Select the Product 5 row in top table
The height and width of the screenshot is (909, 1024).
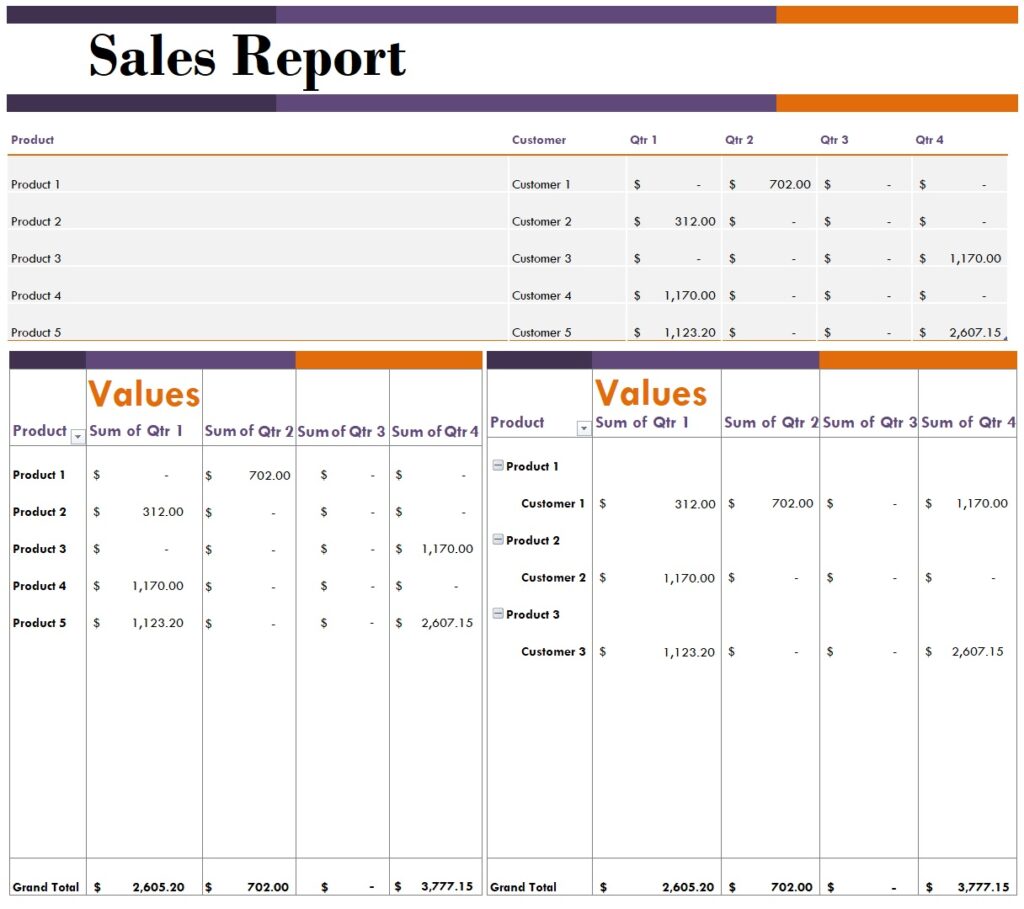[x=34, y=332]
